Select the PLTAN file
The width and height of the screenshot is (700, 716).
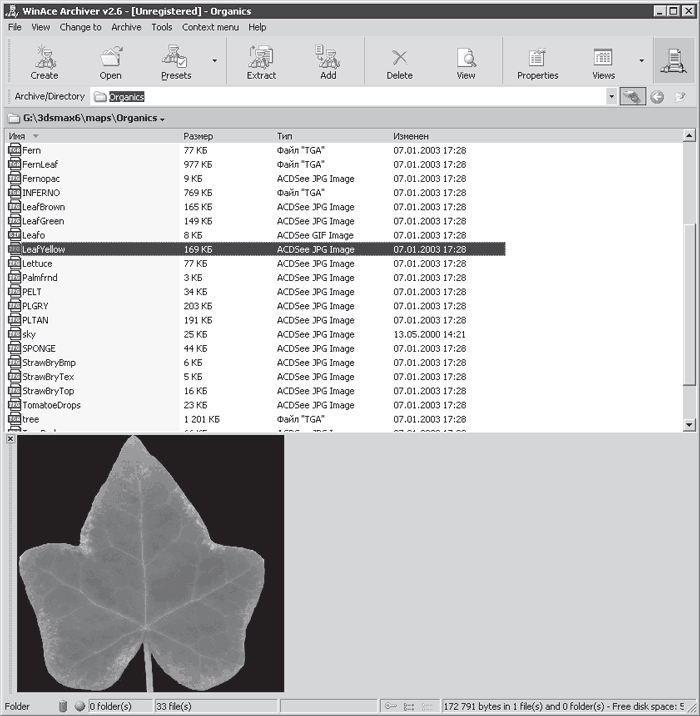pos(257,320)
